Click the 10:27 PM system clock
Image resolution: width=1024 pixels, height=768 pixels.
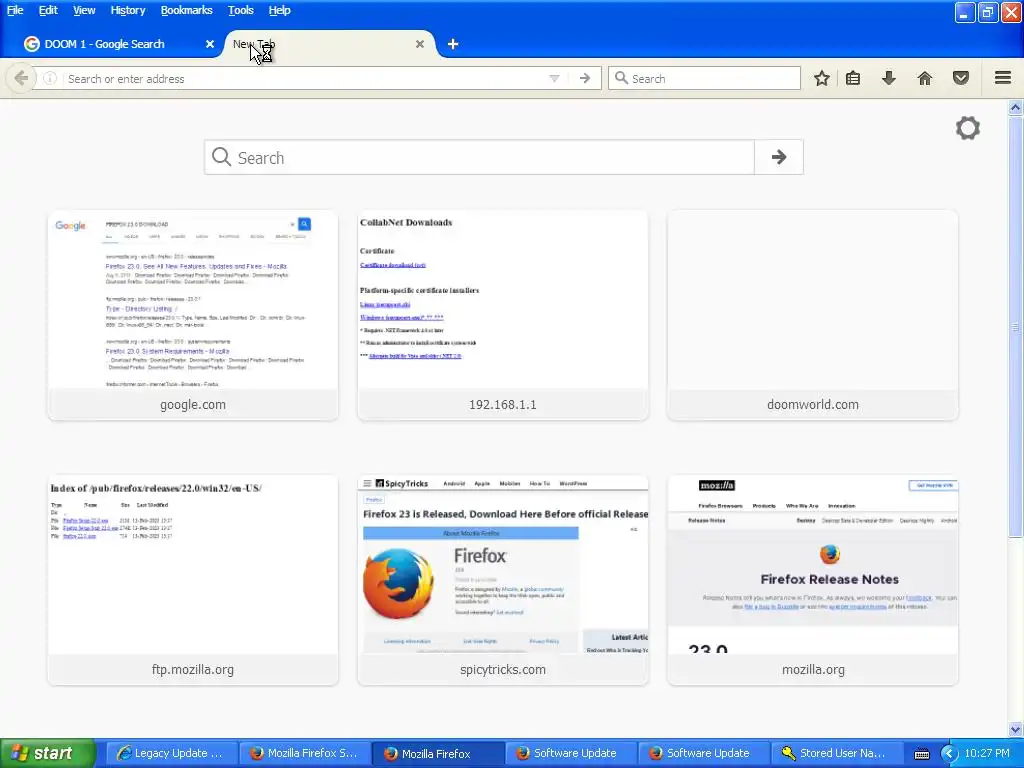click(987, 753)
